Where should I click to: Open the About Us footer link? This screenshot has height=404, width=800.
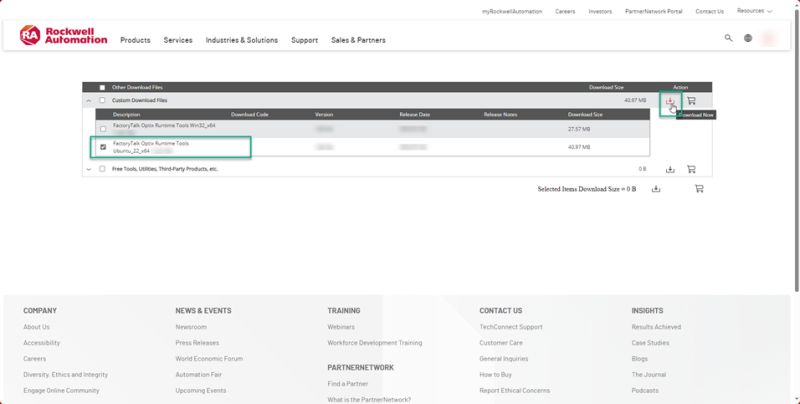pos(36,327)
